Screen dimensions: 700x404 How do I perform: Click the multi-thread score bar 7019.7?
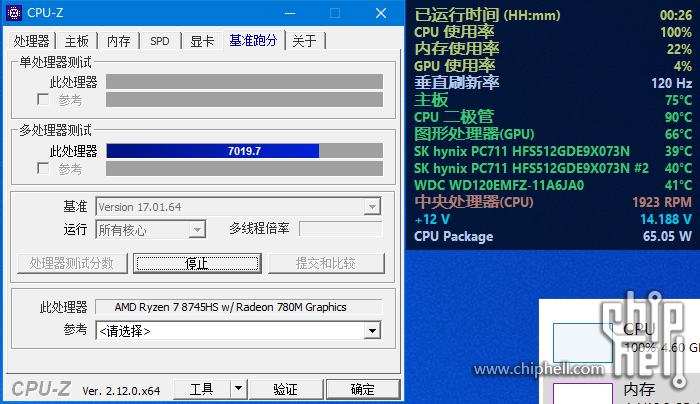pos(245,151)
